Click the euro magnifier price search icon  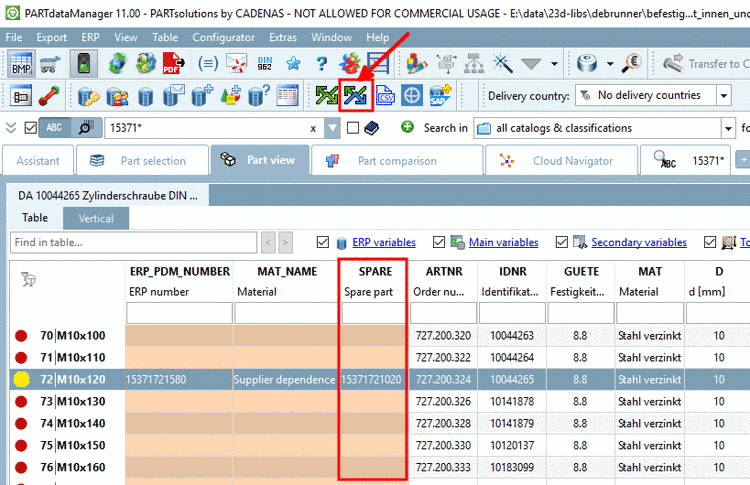631,64
